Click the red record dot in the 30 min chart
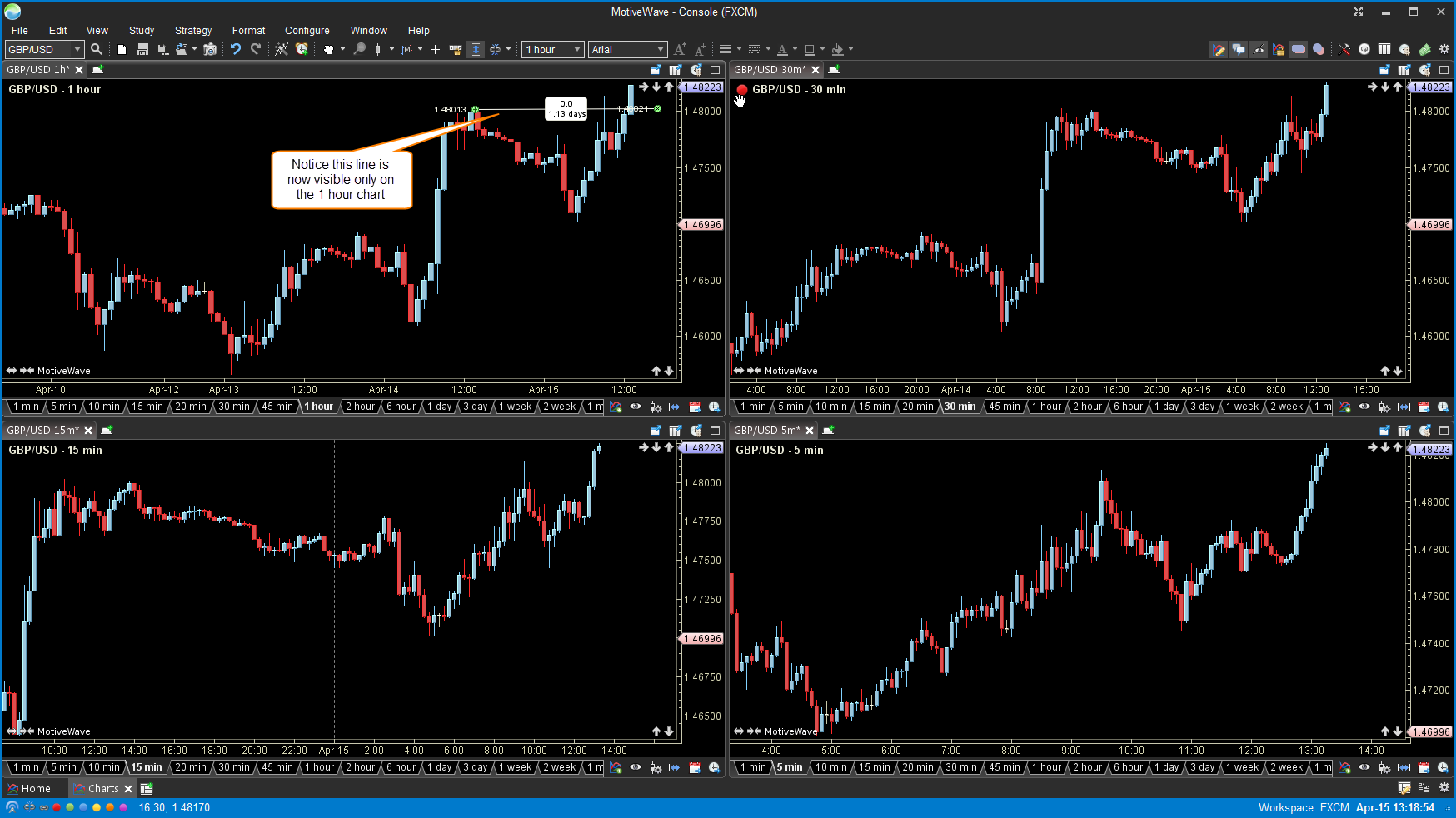 pos(741,89)
